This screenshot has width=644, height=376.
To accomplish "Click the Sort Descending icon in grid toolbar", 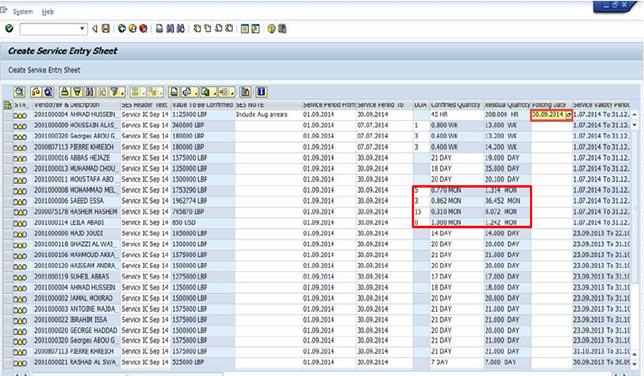I will (77, 92).
